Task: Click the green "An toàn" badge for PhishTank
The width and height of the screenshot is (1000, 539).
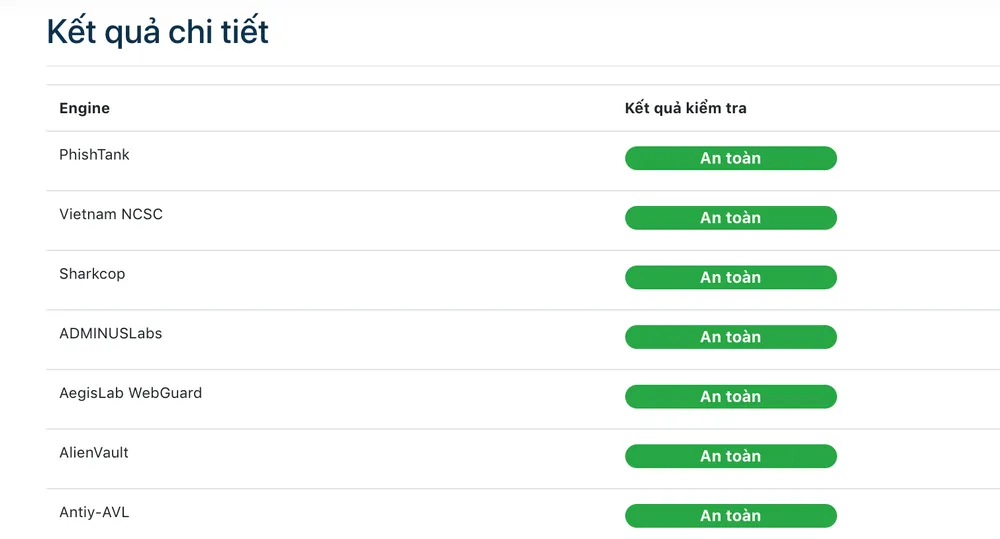Action: tap(730, 158)
